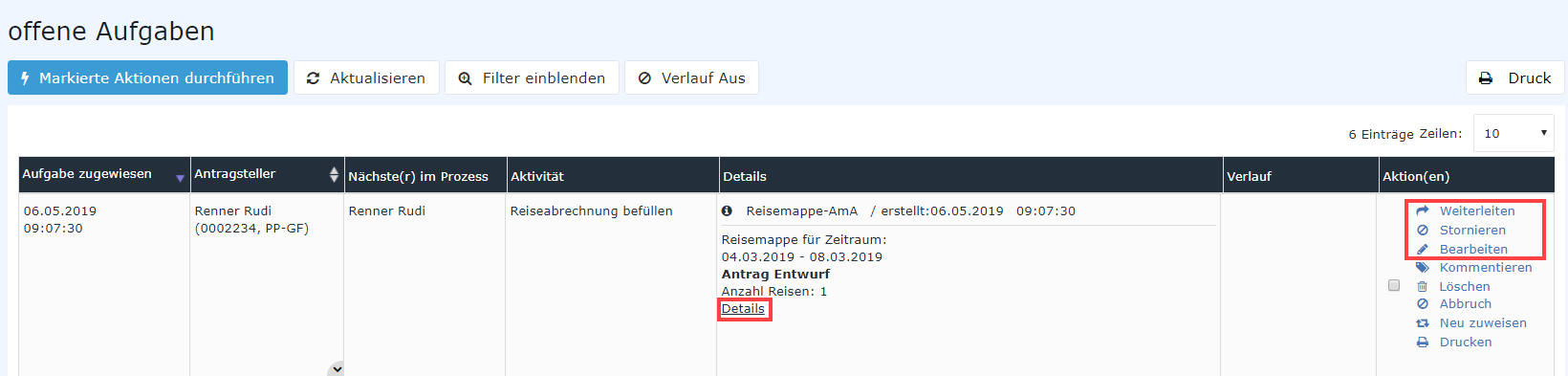Click the Bearbeiten pencil icon

[x=1423, y=249]
